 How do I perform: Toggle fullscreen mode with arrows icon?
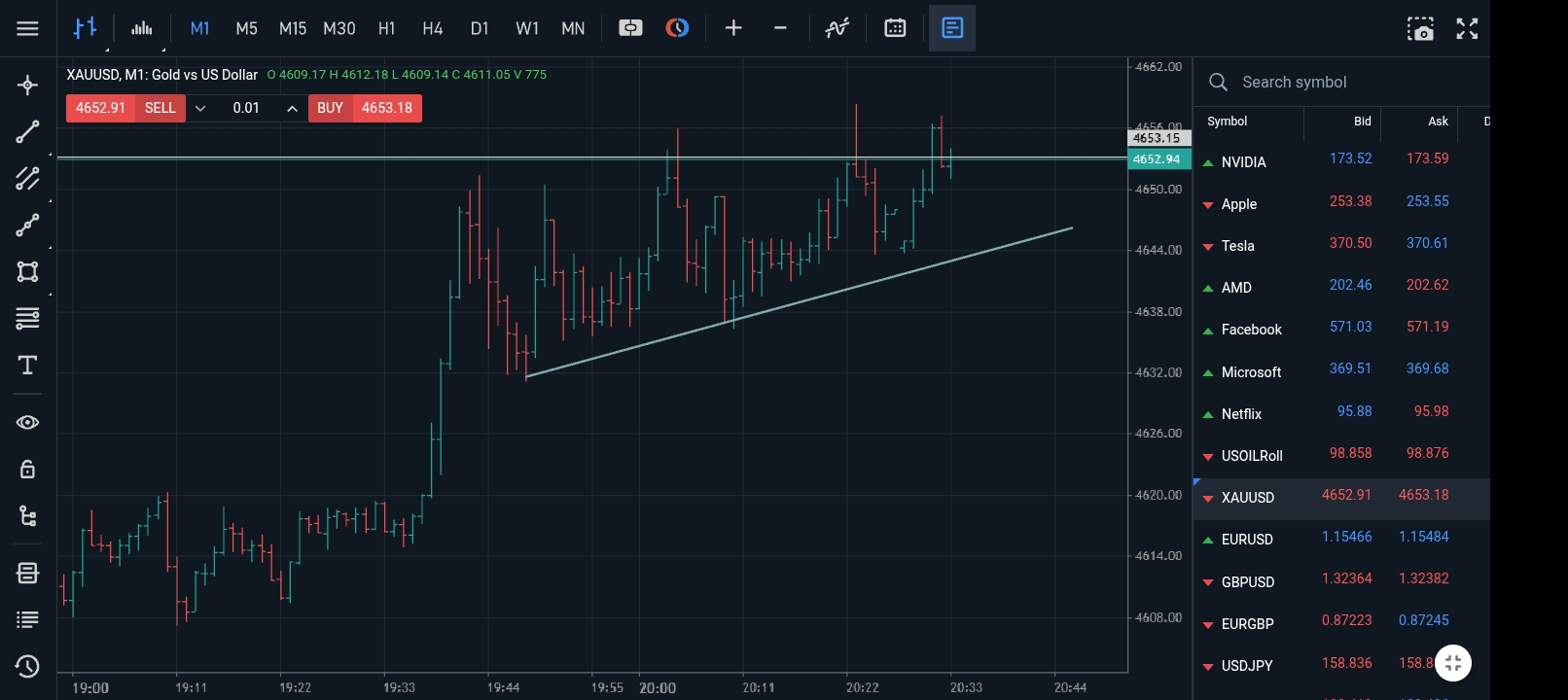point(1467,29)
